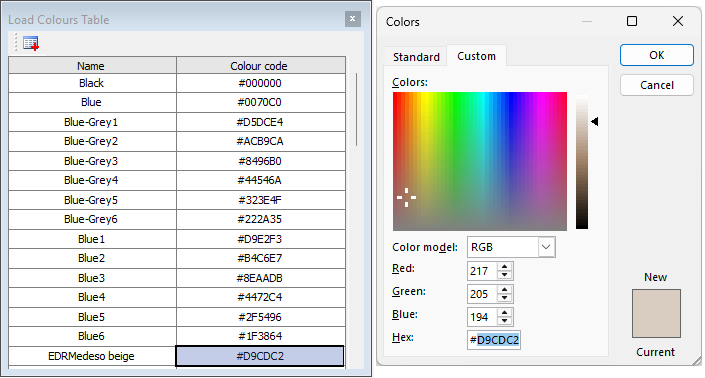Select the Black name cell

(x=92, y=83)
